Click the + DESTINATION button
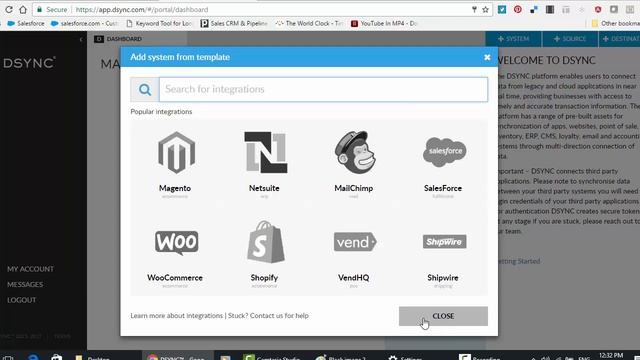 click(619, 39)
